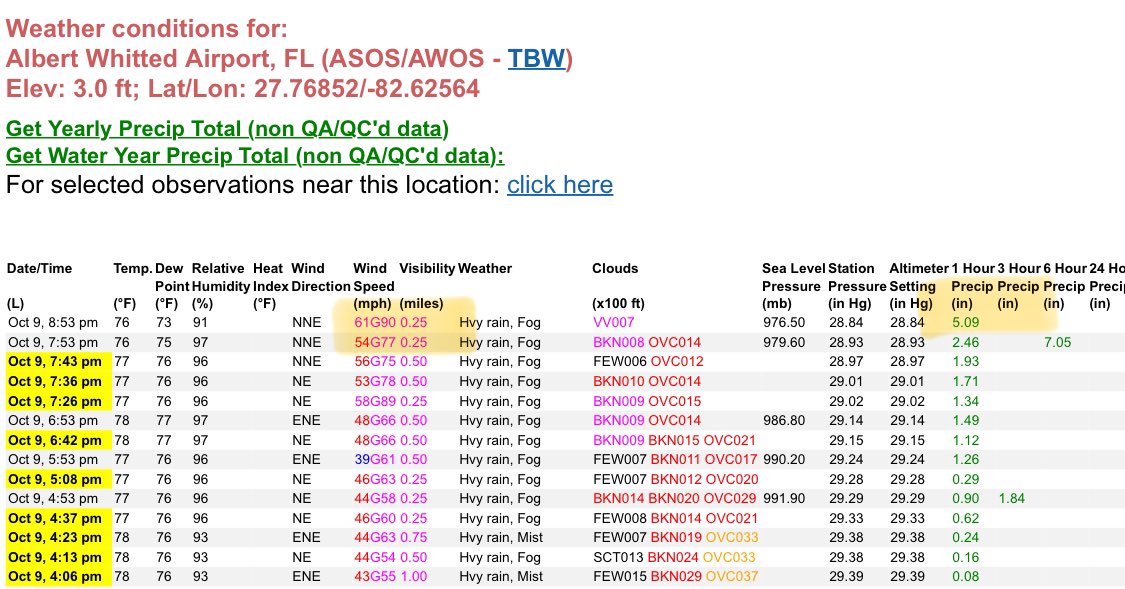Click the 3 hour precip value 1.84
Viewport: 1125px width, 589px height.
1012,499
